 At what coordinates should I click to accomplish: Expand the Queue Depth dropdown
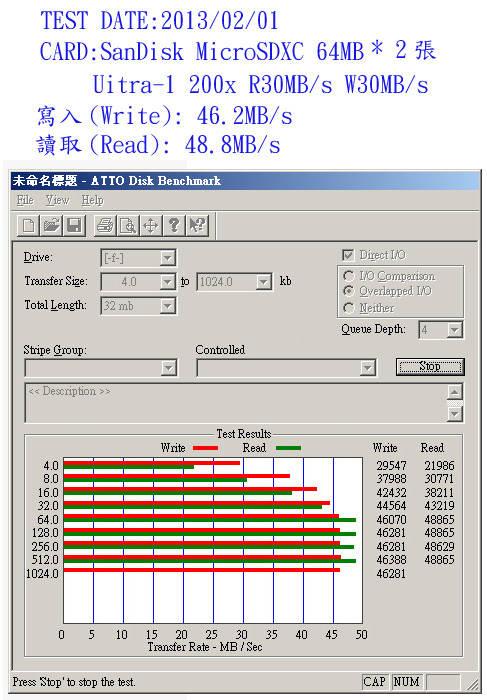click(x=454, y=330)
